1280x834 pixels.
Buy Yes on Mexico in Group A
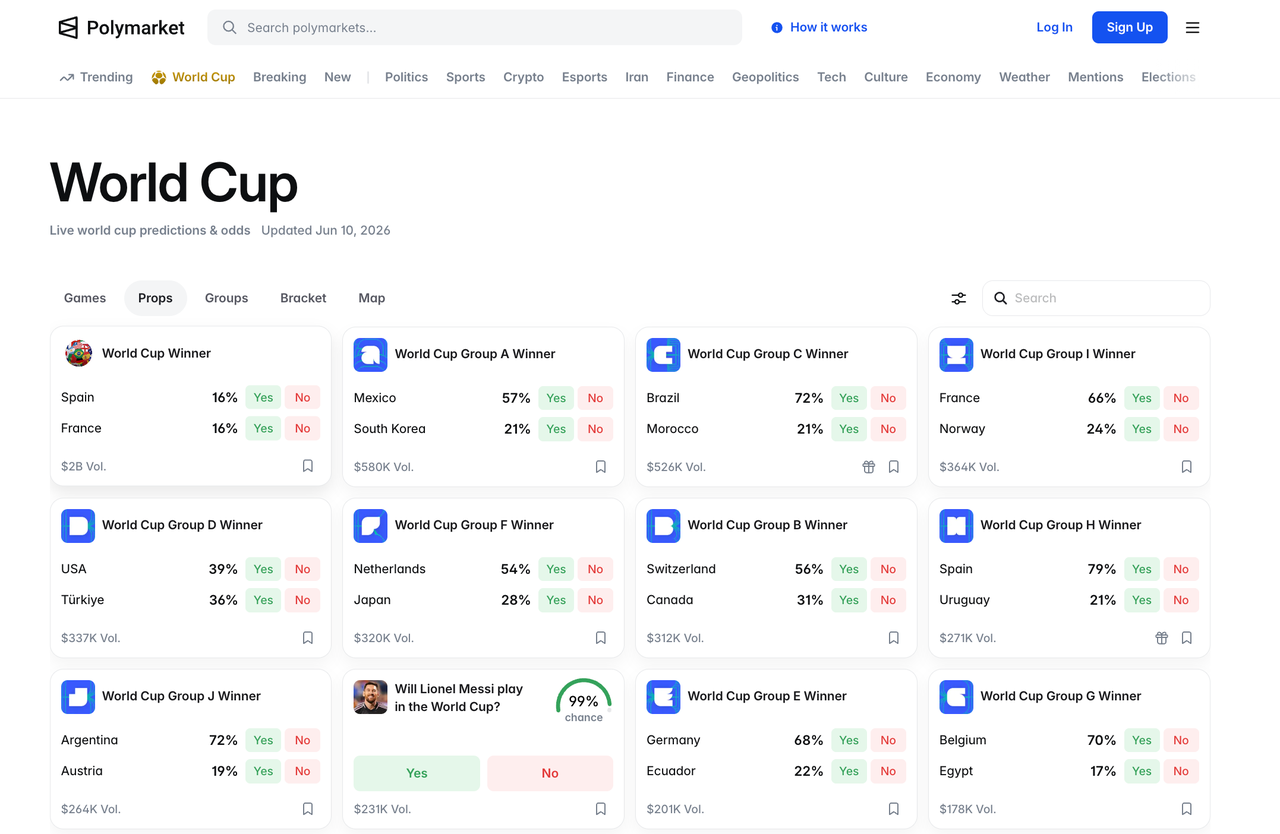556,398
